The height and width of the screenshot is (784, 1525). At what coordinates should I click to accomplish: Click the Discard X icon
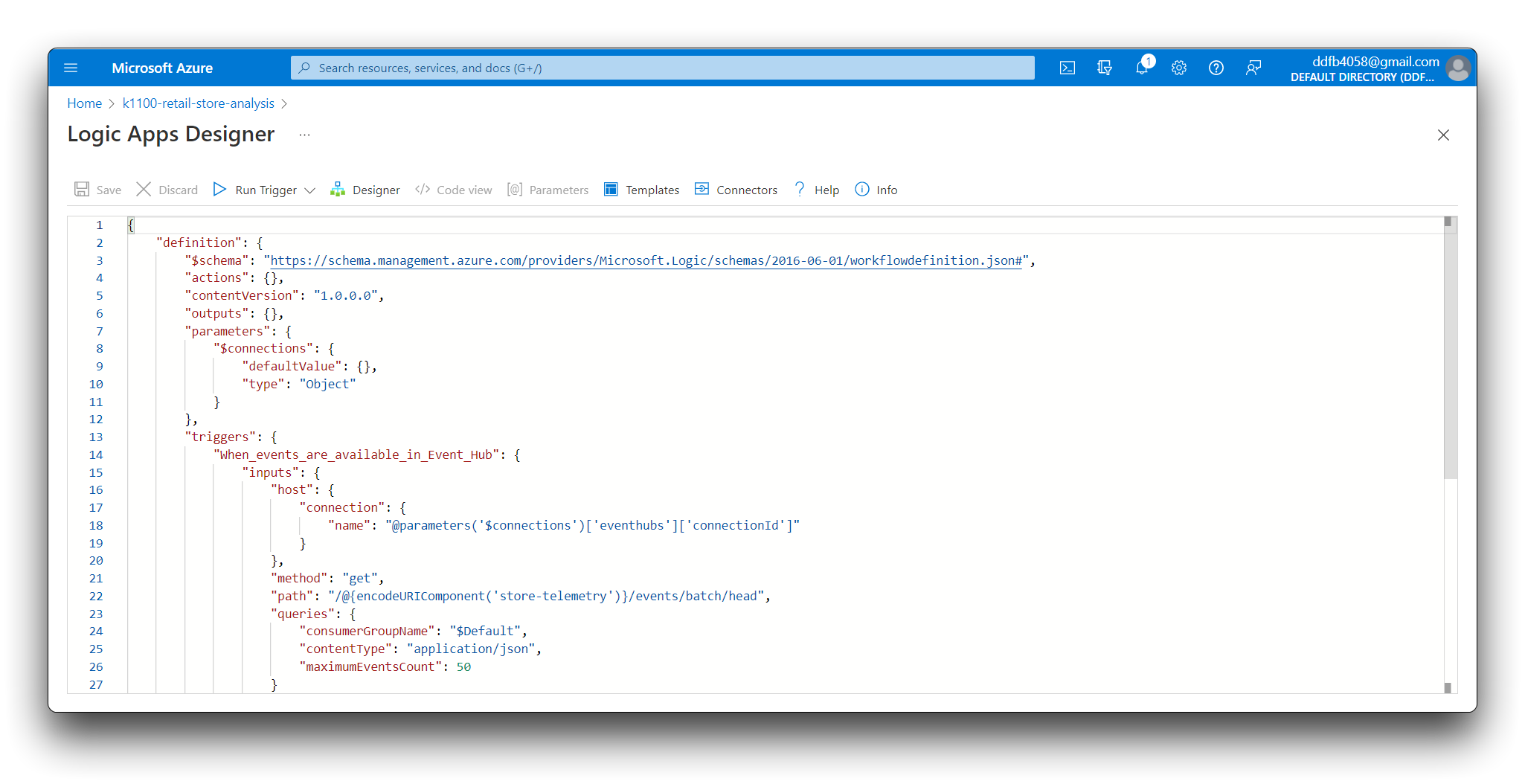[144, 189]
